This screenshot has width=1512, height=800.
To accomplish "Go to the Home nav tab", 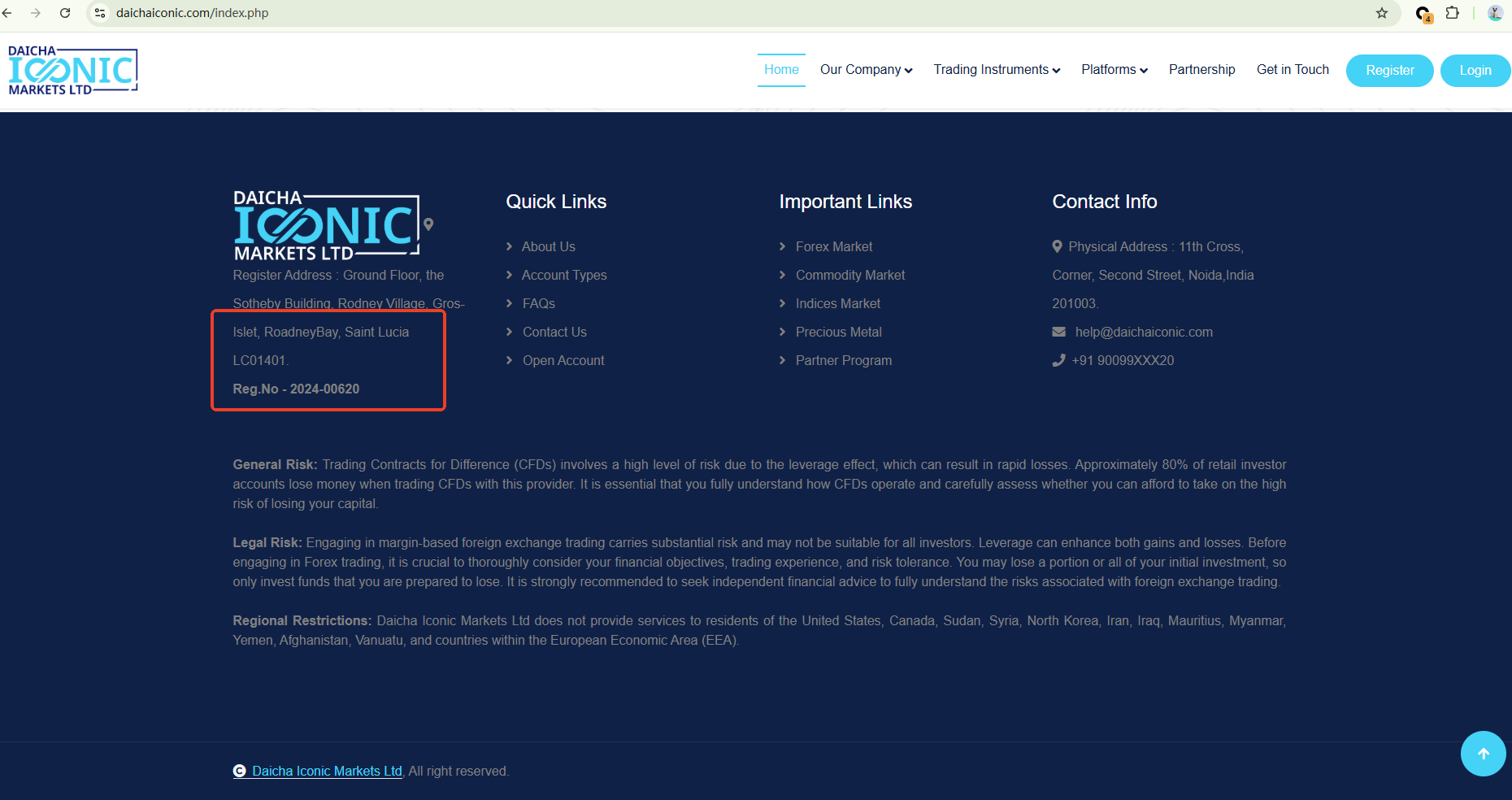I will click(781, 70).
